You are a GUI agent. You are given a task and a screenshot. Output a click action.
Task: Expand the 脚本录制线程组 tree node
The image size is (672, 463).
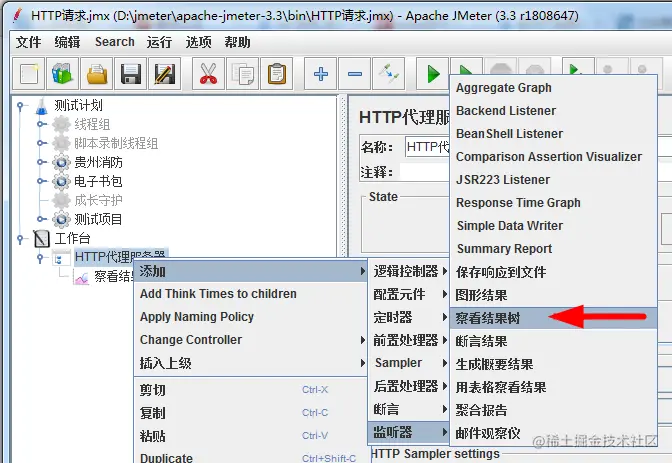41,143
